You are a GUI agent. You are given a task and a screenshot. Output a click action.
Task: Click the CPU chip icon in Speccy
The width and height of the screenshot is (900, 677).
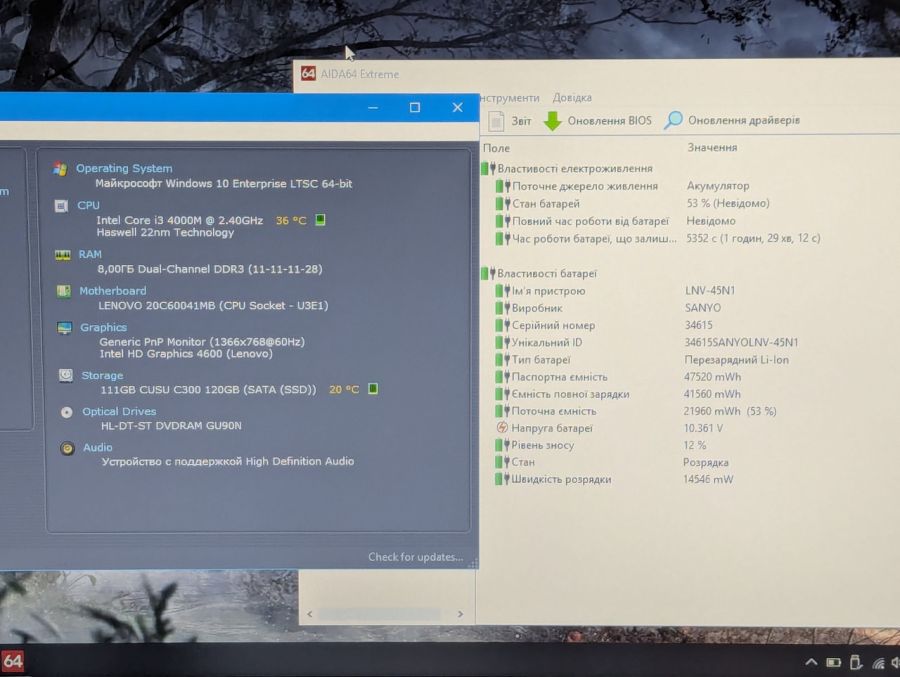coord(61,206)
